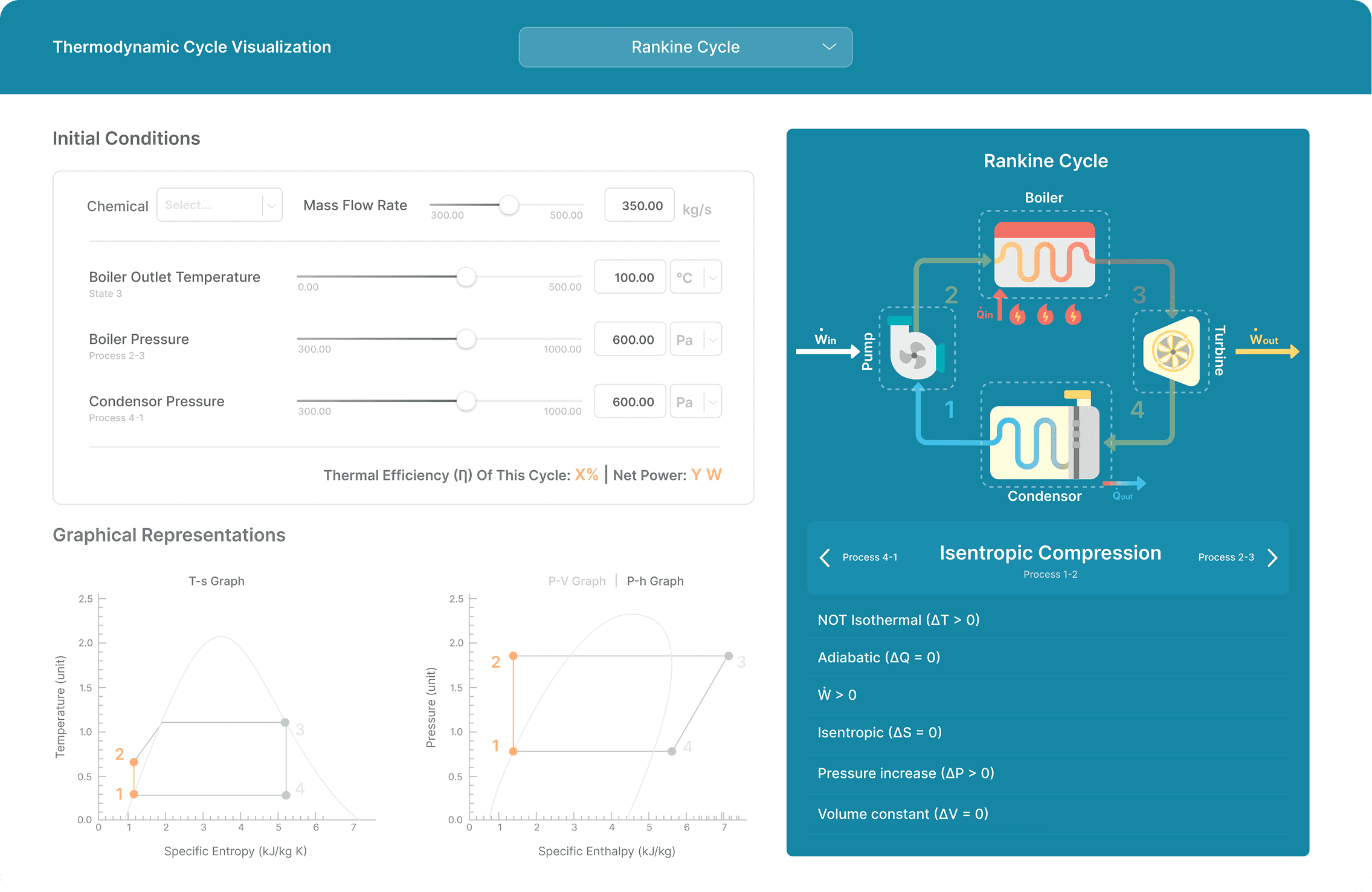Click the Isentropic Compression heading
1372x892 pixels.
(x=1050, y=553)
